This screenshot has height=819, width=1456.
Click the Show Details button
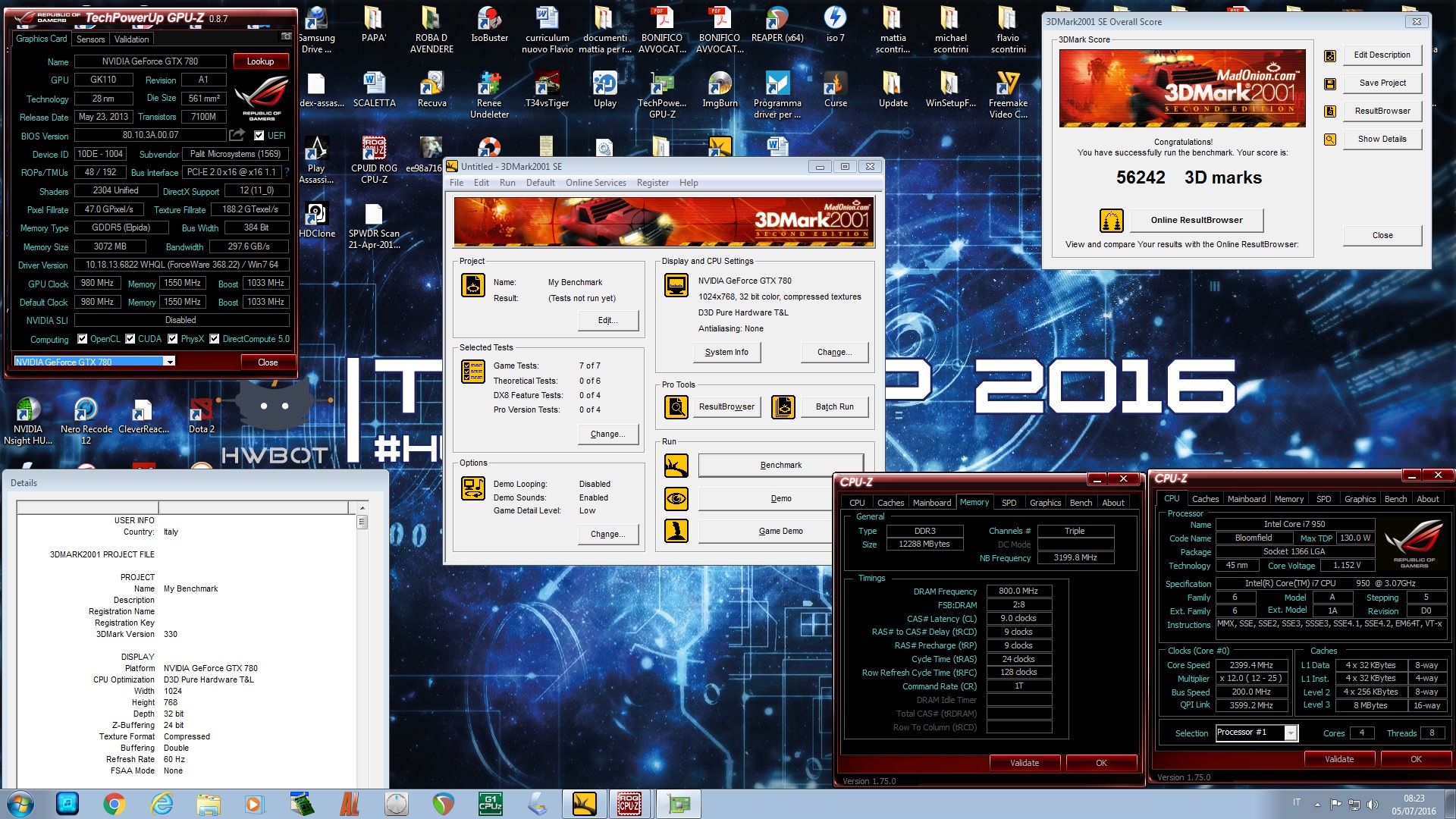[1382, 140]
